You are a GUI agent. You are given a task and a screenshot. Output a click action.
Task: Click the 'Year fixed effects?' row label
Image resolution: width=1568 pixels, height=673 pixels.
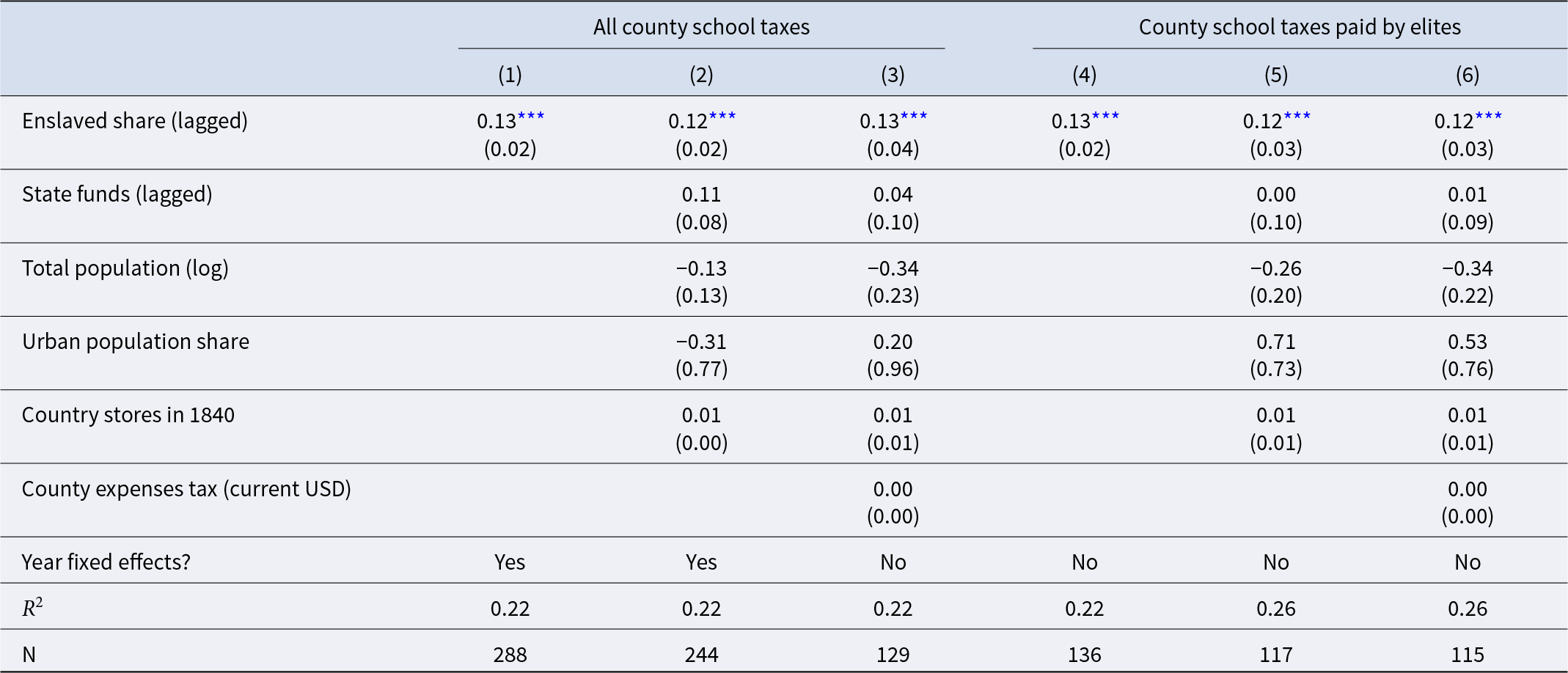tap(106, 562)
